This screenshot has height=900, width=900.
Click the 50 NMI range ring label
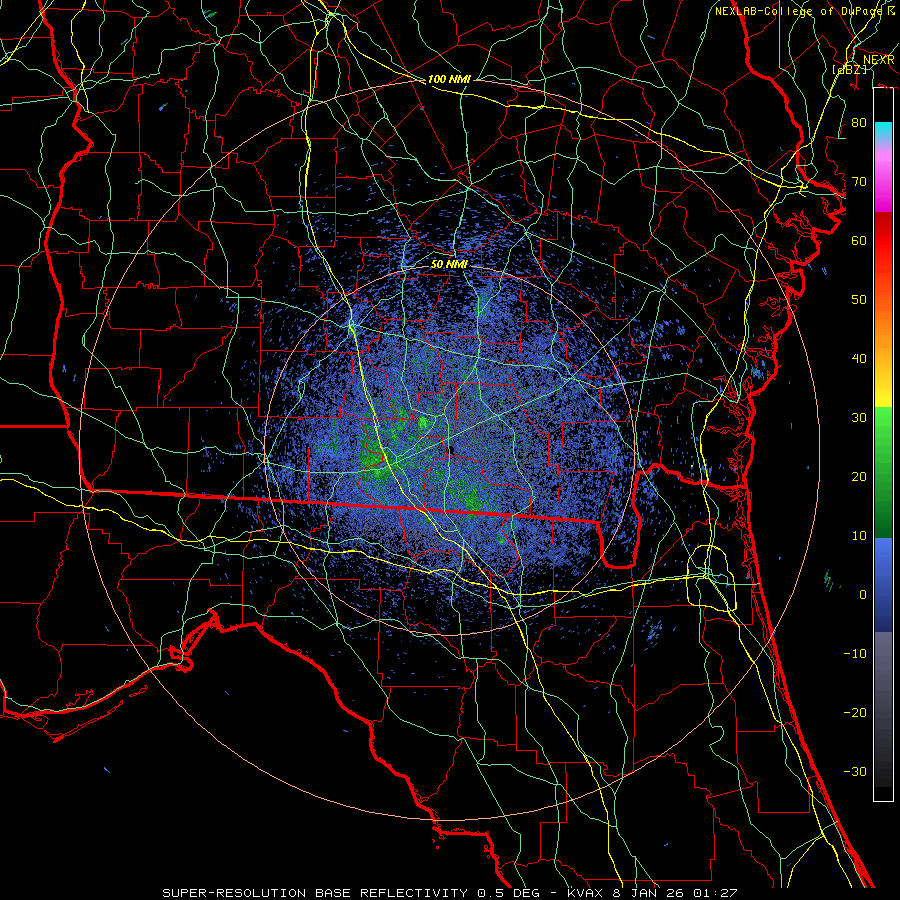[x=449, y=264]
